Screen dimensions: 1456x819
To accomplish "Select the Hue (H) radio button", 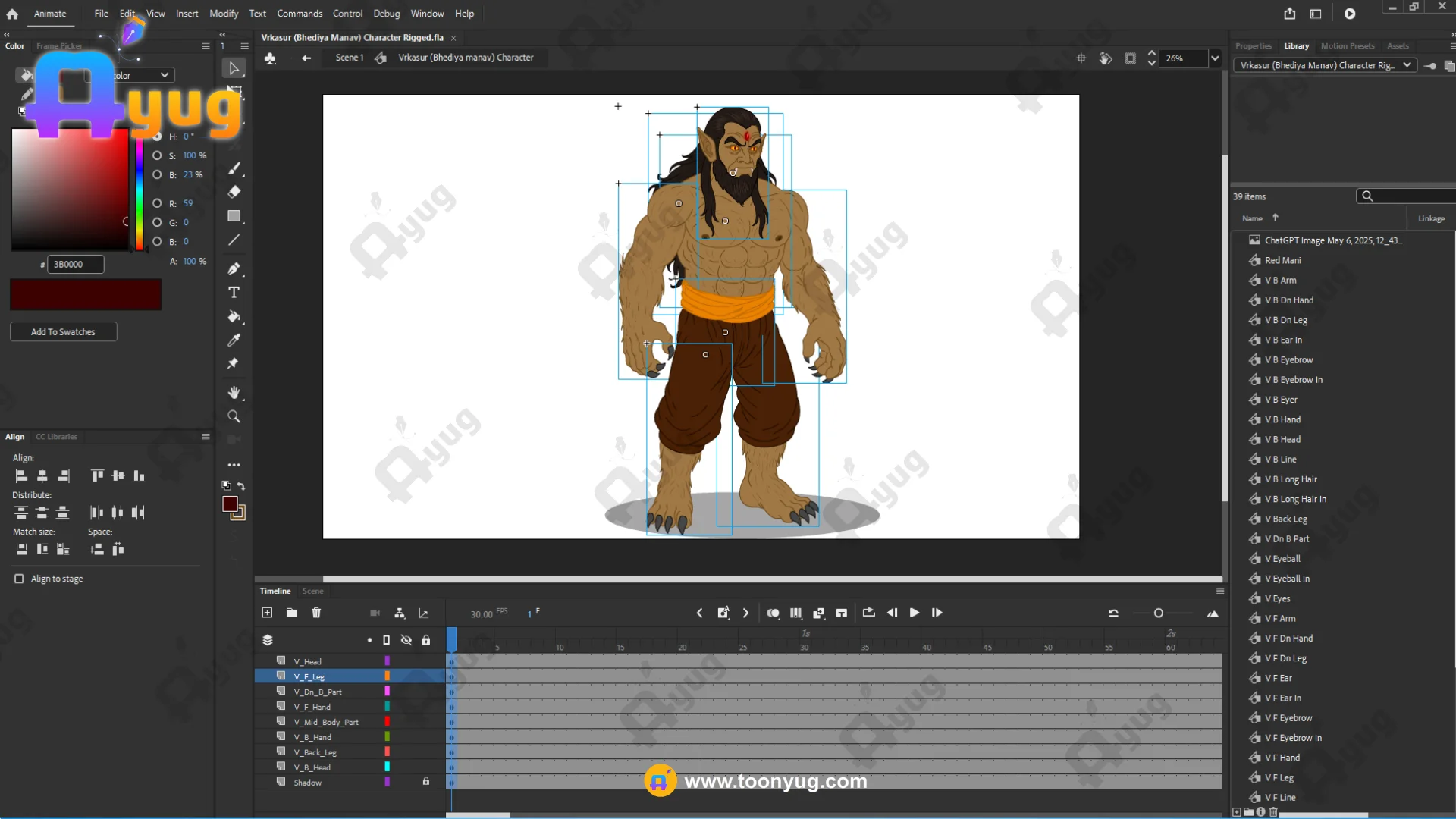I will pos(157,136).
